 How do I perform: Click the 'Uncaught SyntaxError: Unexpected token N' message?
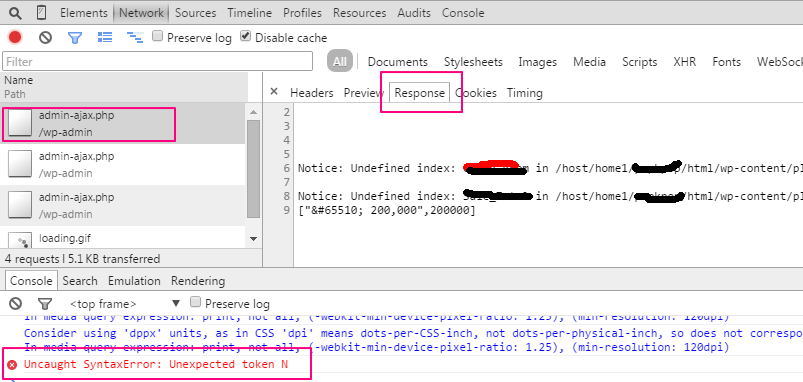pos(156,365)
